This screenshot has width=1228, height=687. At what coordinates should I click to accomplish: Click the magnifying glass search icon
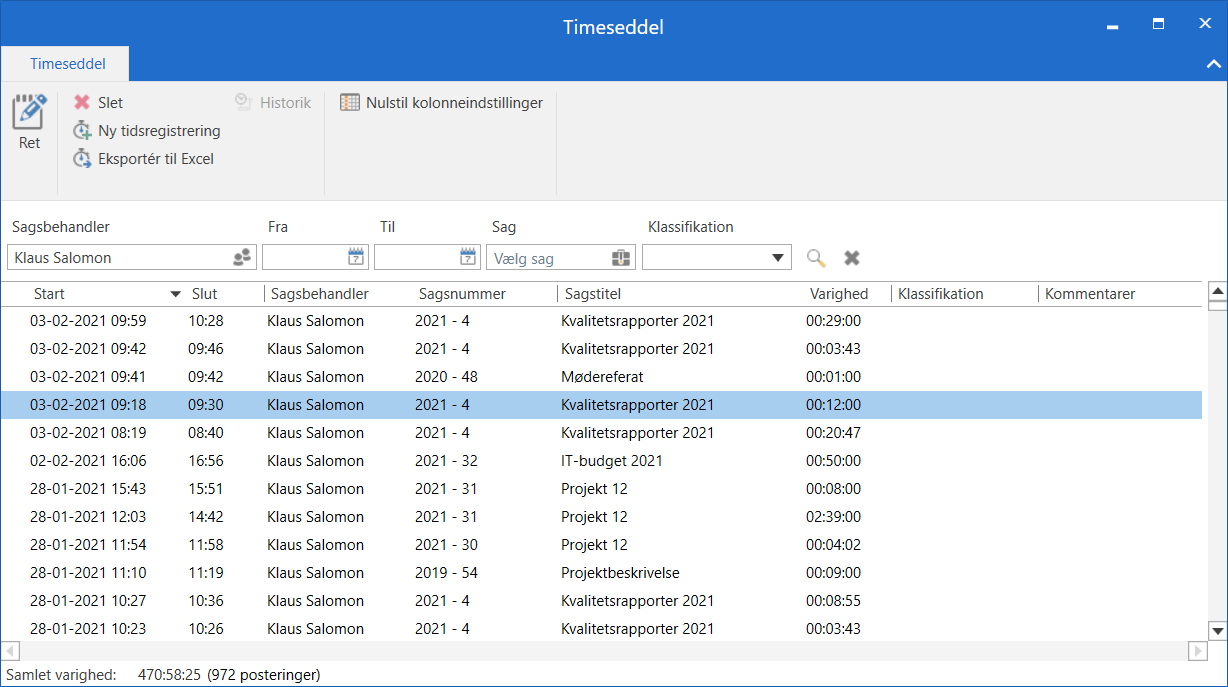816,258
